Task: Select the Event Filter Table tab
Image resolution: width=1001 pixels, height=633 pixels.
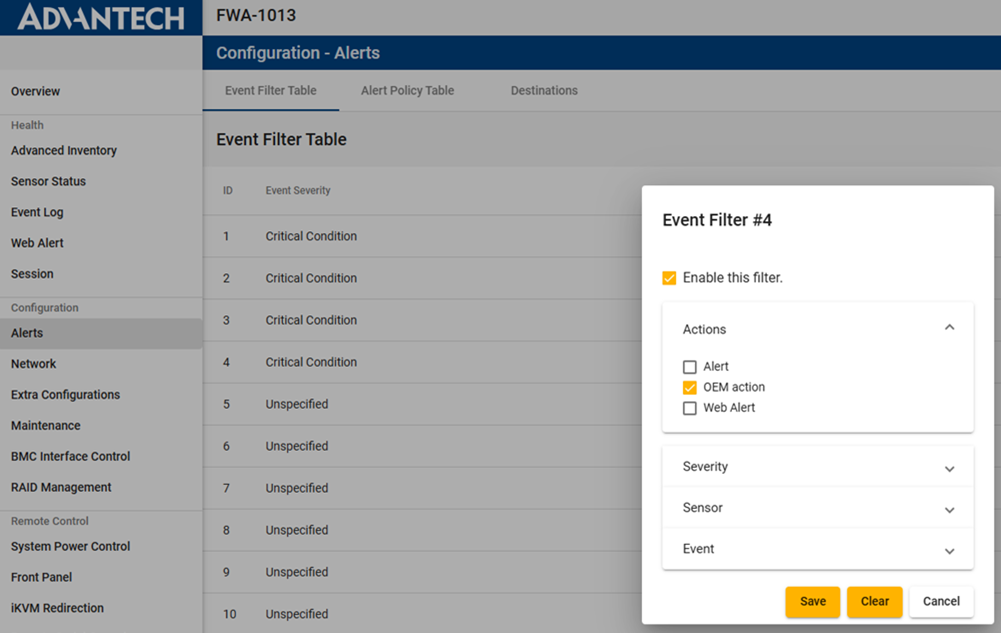Action: point(270,91)
